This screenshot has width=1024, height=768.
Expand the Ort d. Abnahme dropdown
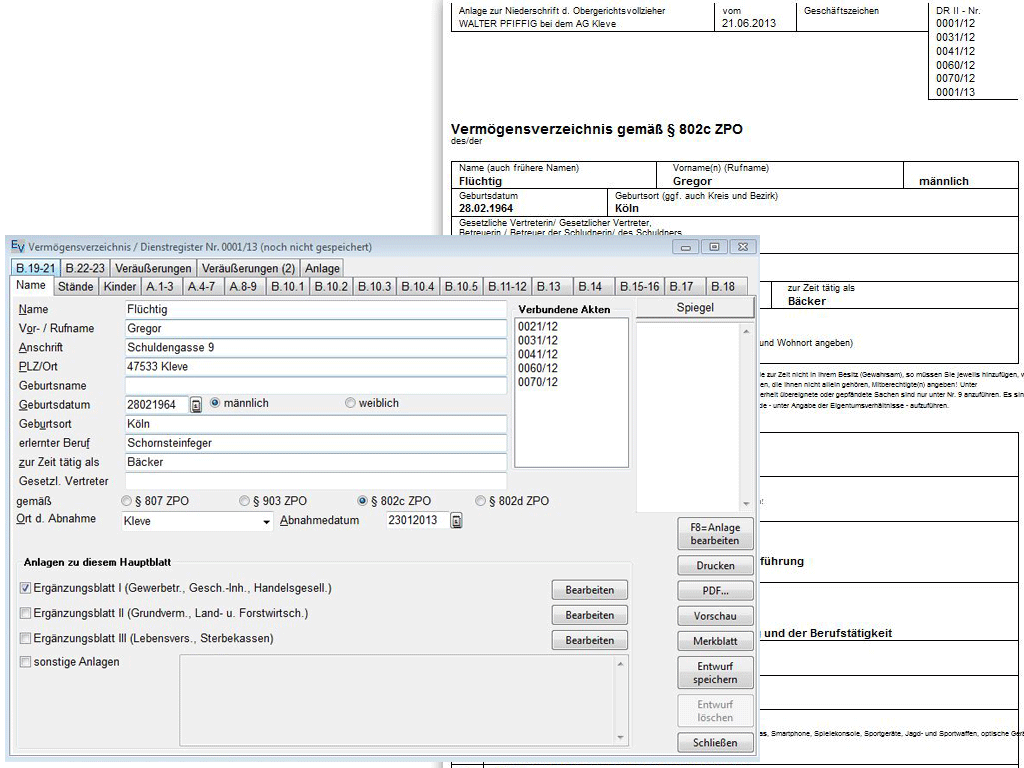[266, 522]
